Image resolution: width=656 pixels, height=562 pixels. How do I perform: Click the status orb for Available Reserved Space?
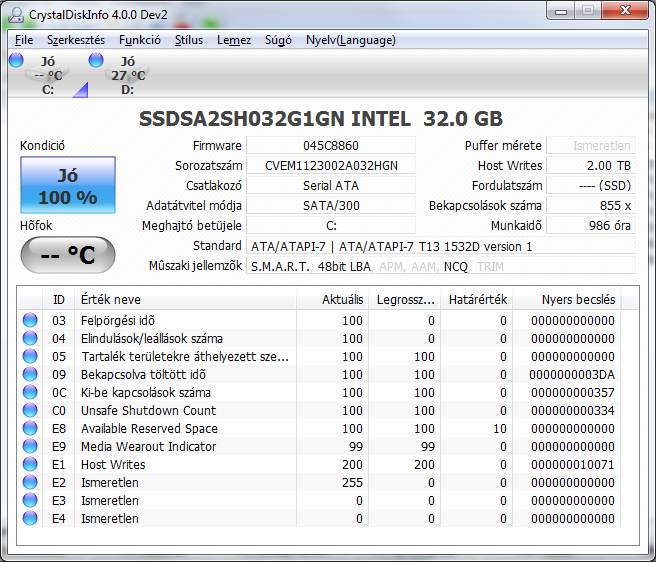click(x=30, y=429)
